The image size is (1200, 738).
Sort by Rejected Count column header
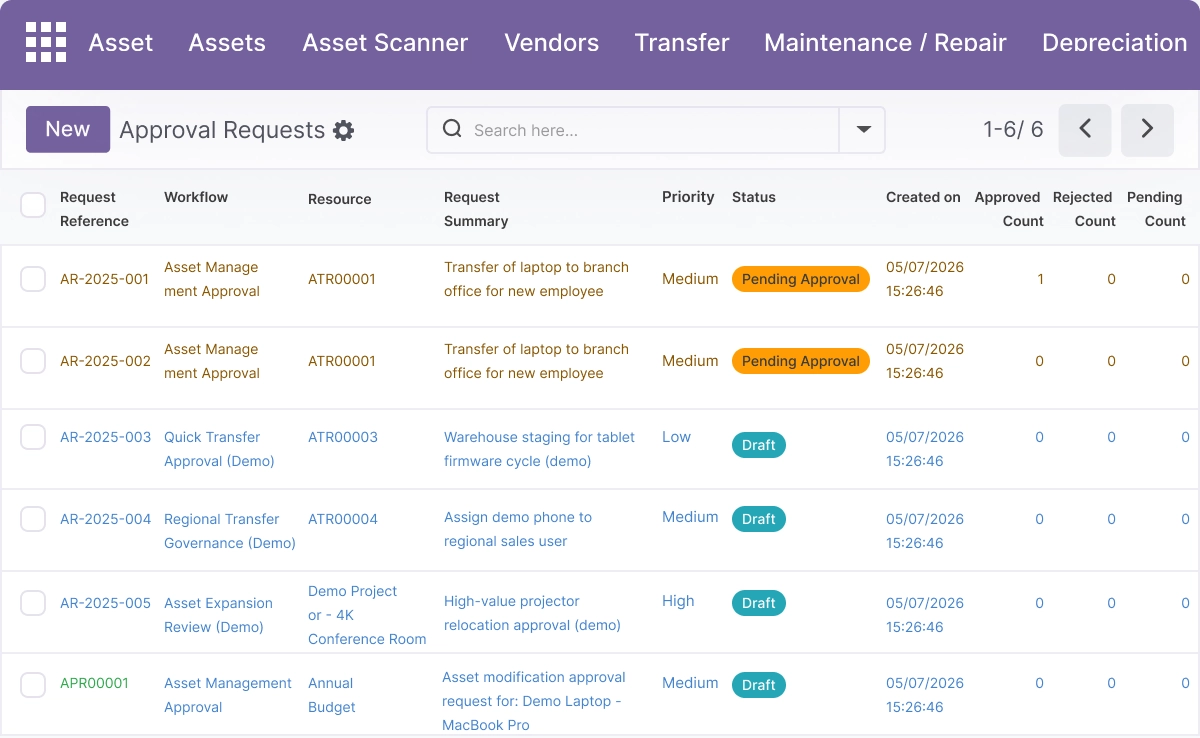1083,209
